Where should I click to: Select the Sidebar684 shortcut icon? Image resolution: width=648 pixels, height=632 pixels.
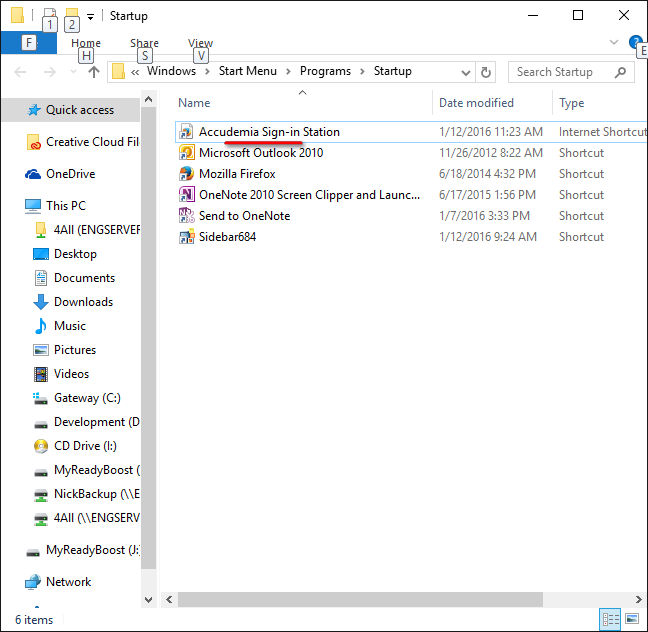[186, 237]
